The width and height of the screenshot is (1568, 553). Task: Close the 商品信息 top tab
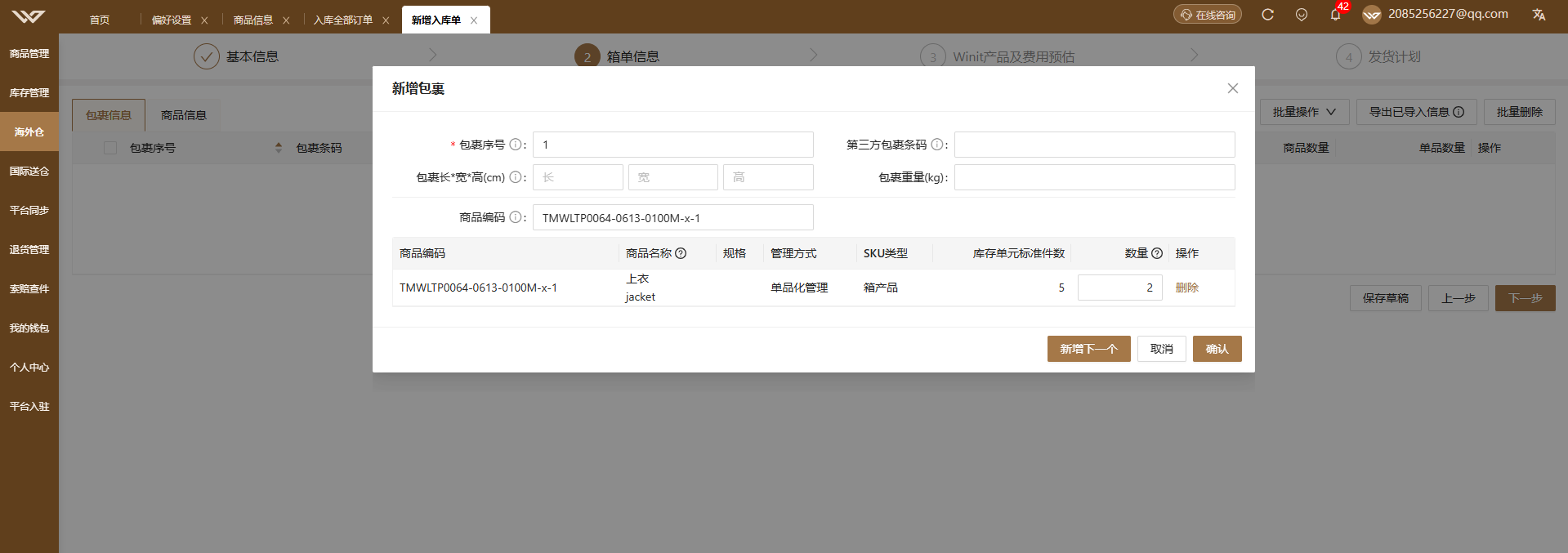click(286, 20)
